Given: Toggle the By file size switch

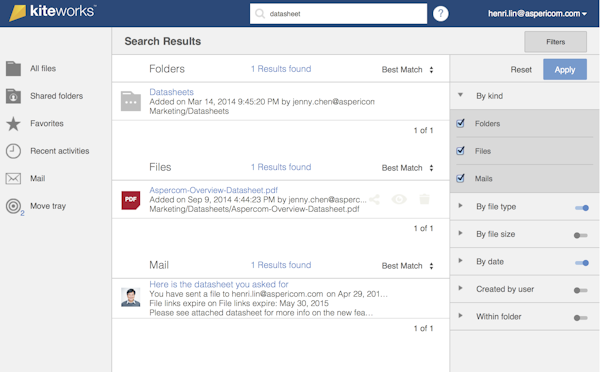Looking at the screenshot, I should coord(580,235).
